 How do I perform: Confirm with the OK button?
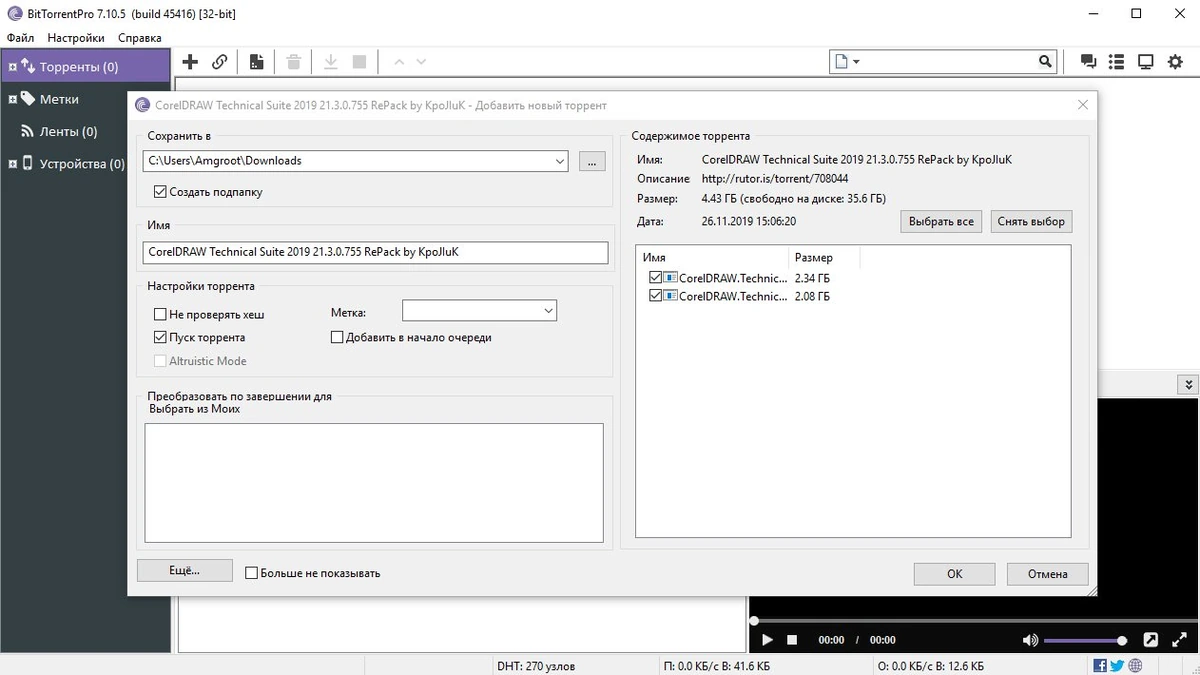(954, 573)
